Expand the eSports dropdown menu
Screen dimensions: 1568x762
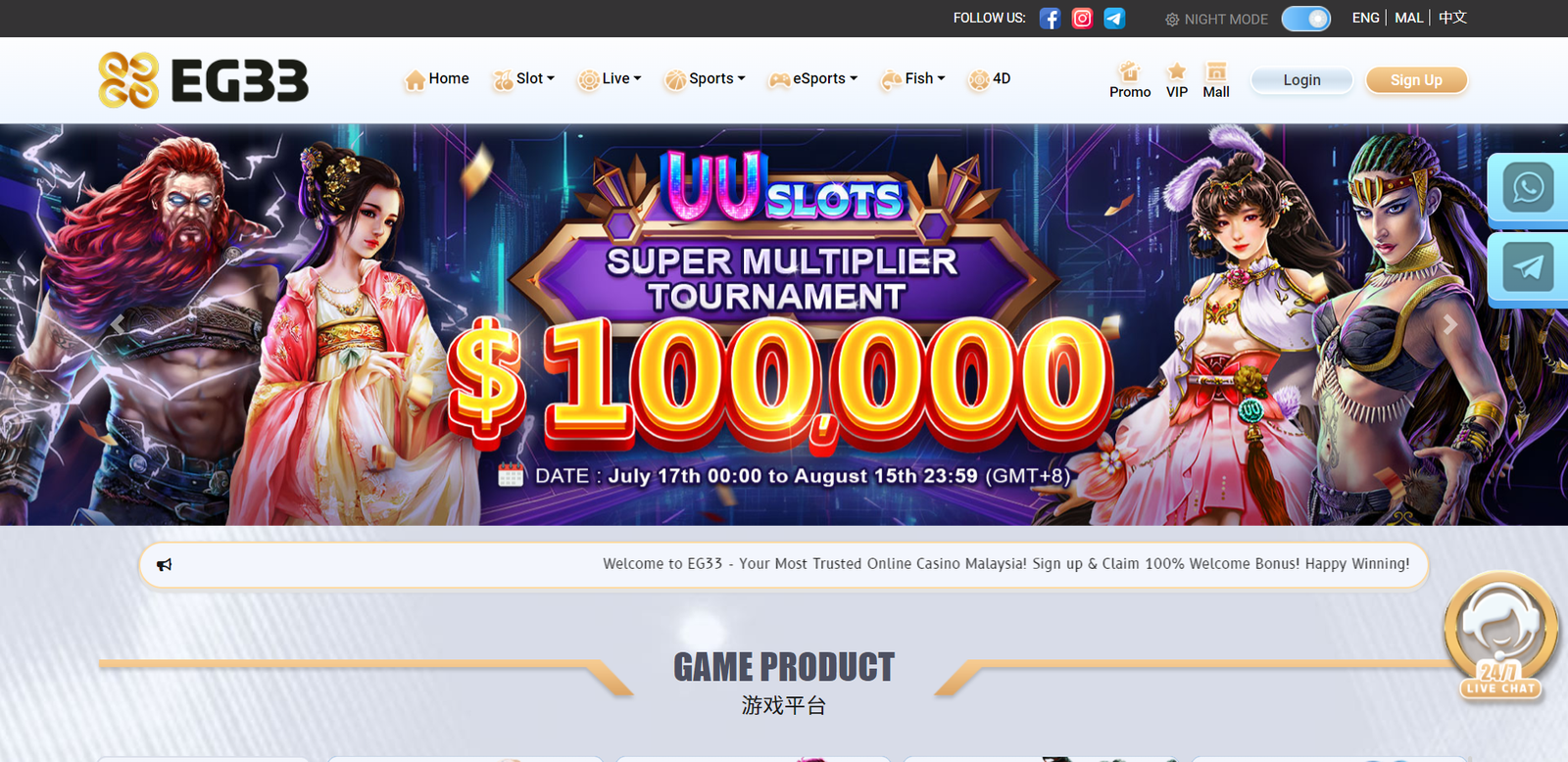pos(813,79)
